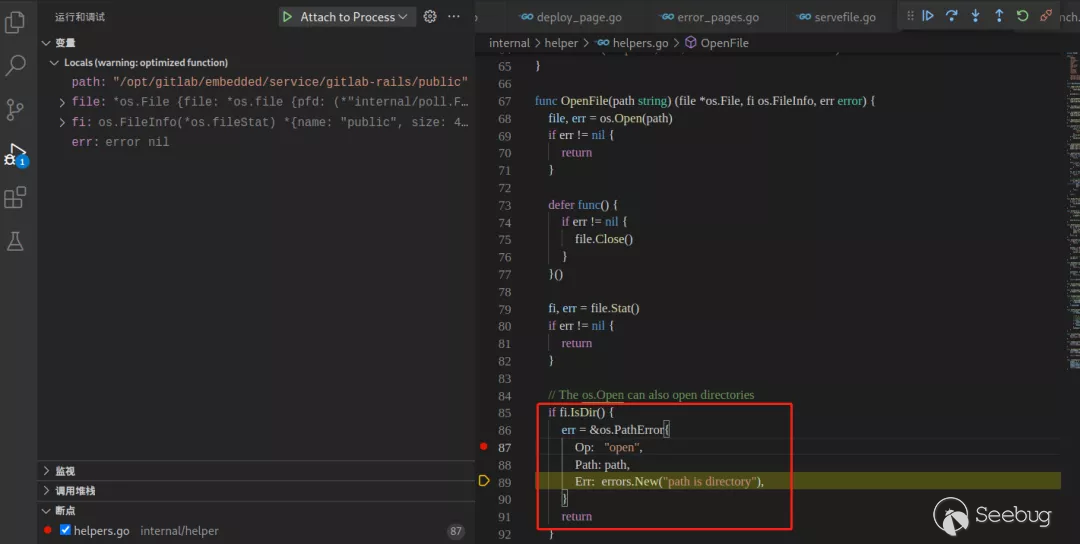Open the Run and Debug view
Viewport: 1080px width, 544px height.
[14, 154]
